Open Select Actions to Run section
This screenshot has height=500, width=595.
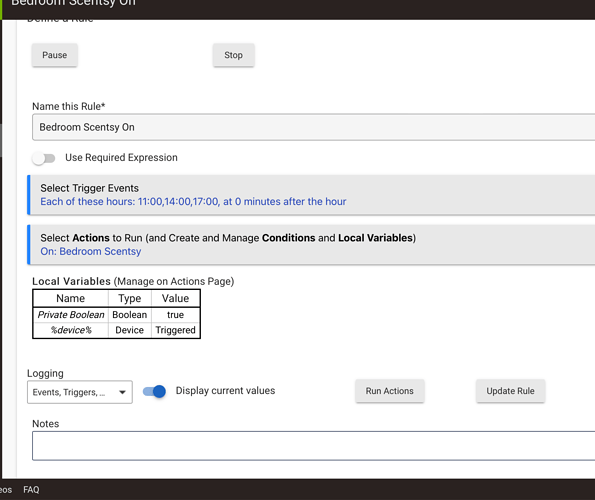click(311, 245)
